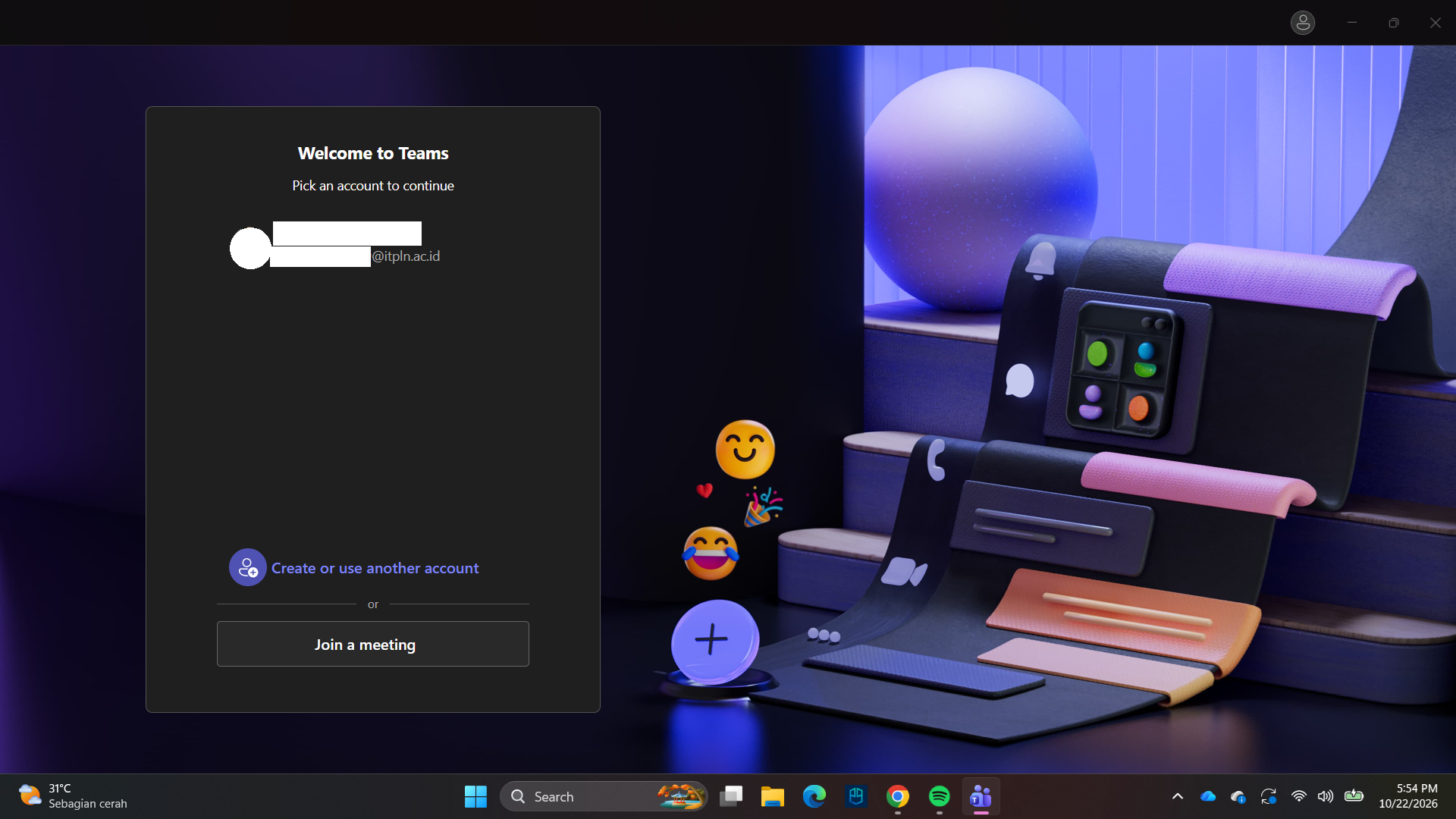Open Wi-Fi network settings icon
Viewport: 1456px width, 819px height.
[x=1299, y=796]
